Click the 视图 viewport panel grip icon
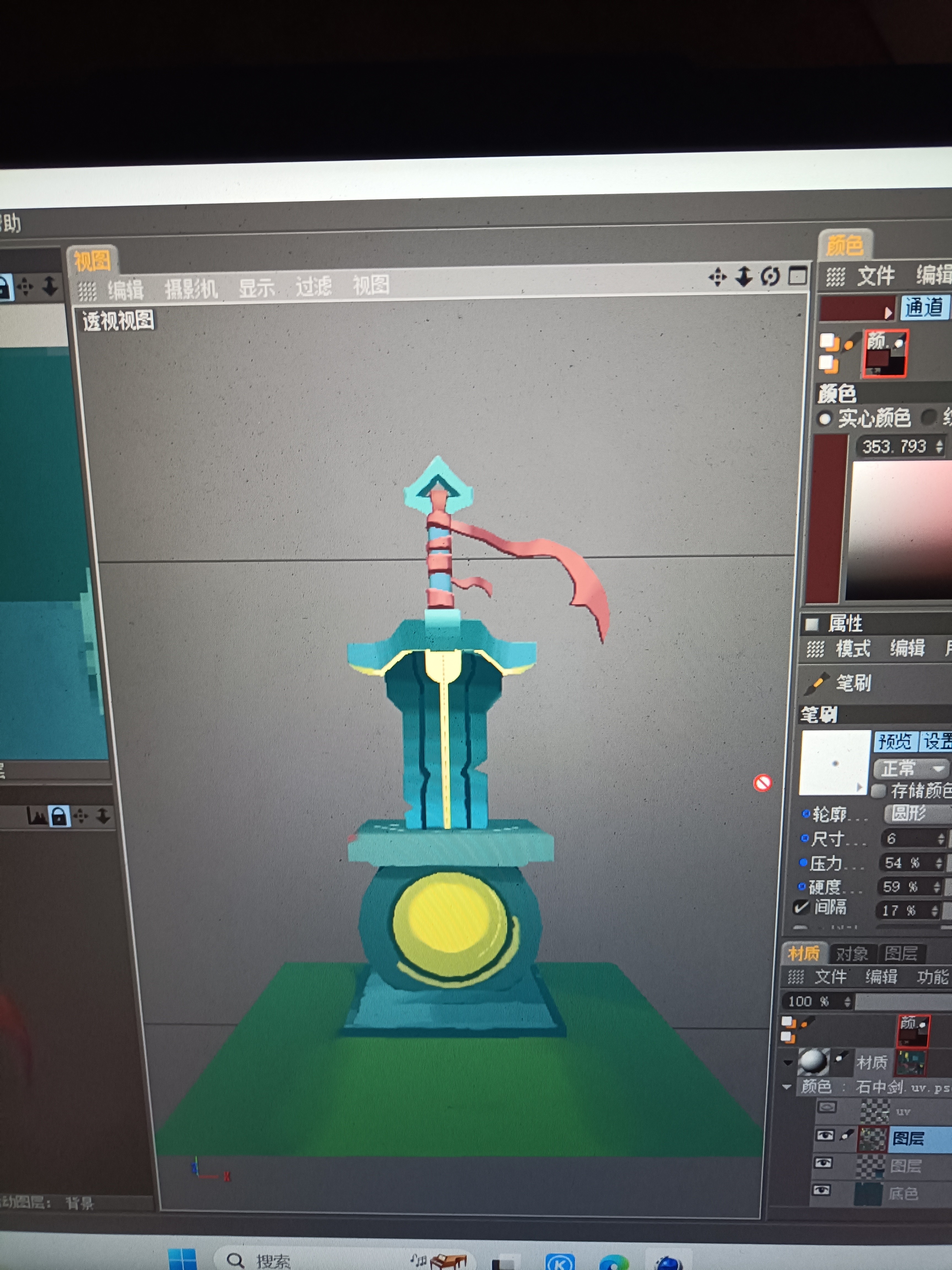The width and height of the screenshot is (952, 1270). [x=87, y=292]
